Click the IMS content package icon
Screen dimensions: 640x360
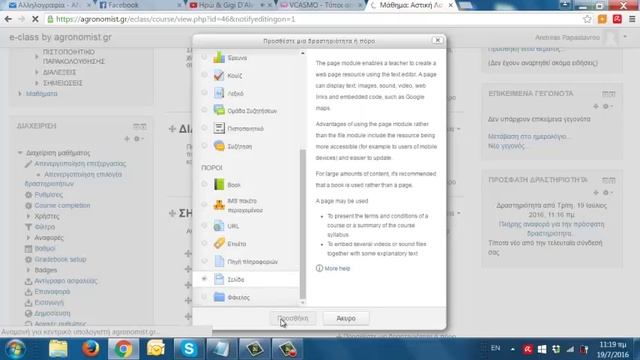[x=219, y=205]
